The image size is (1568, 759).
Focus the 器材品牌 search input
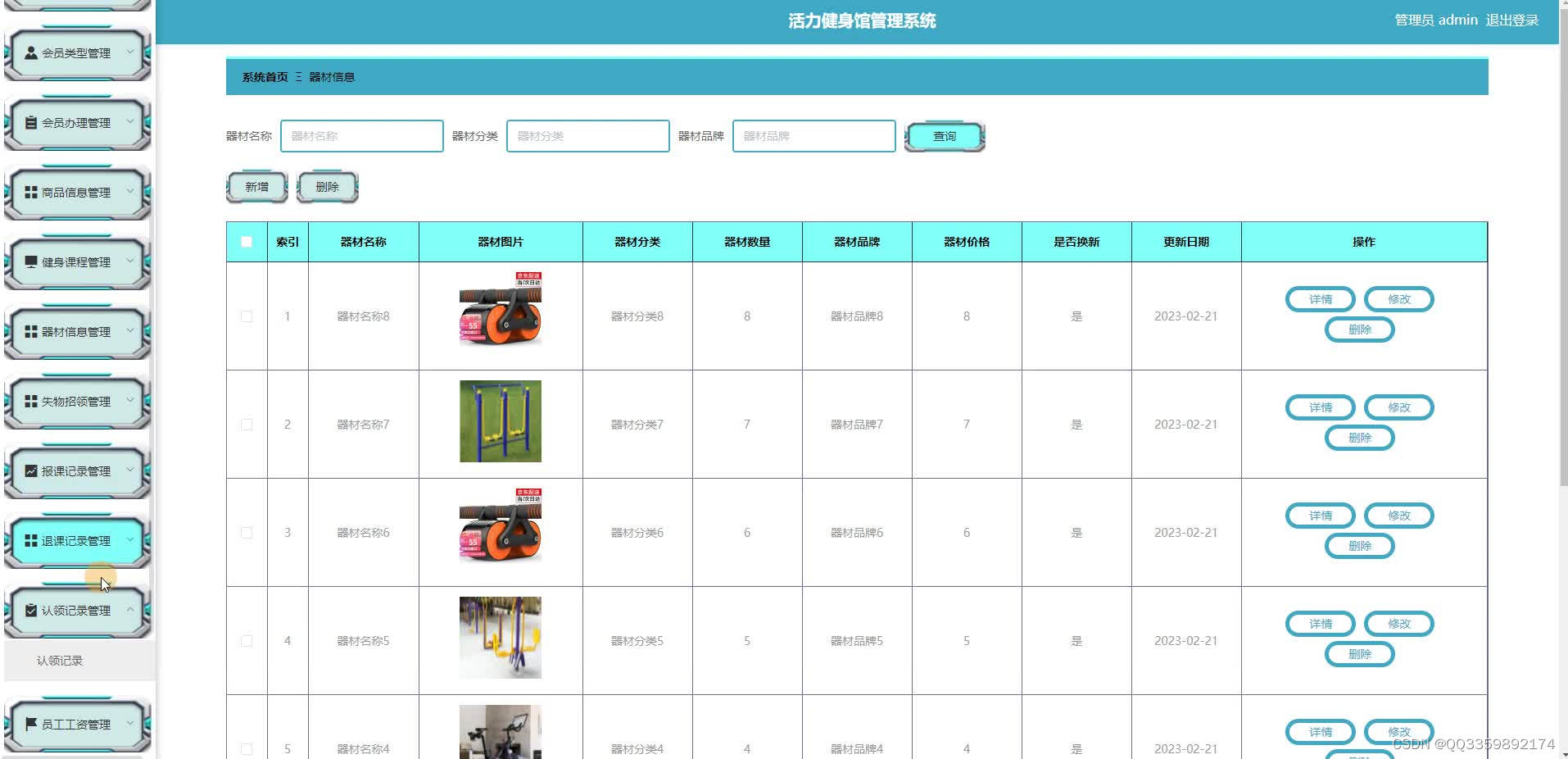coord(814,136)
